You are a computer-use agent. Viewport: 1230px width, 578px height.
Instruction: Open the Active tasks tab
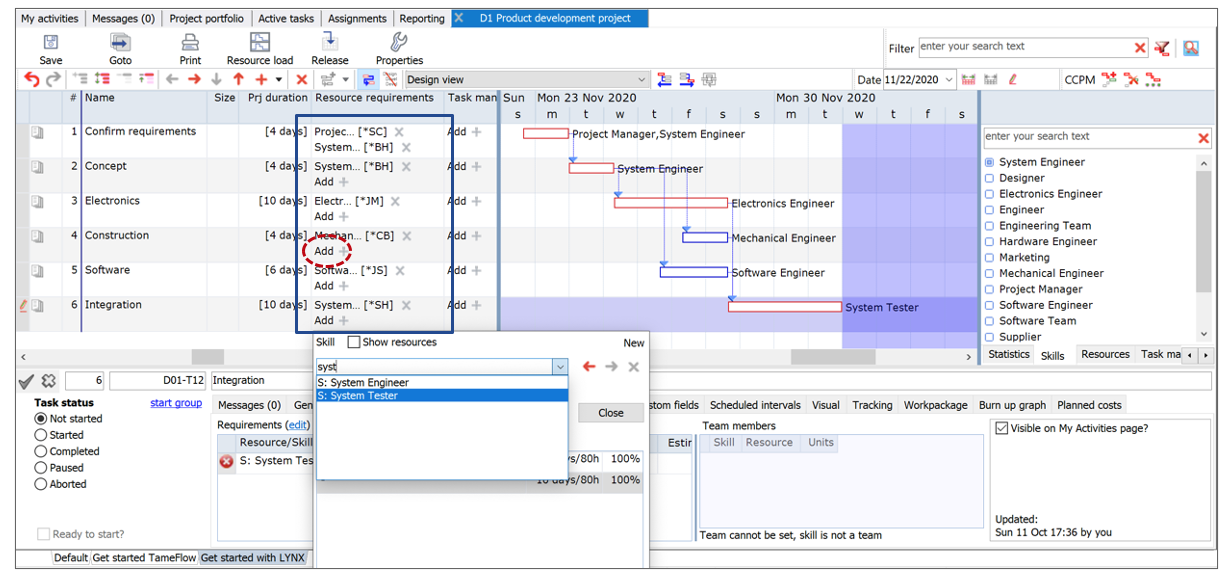pos(286,18)
